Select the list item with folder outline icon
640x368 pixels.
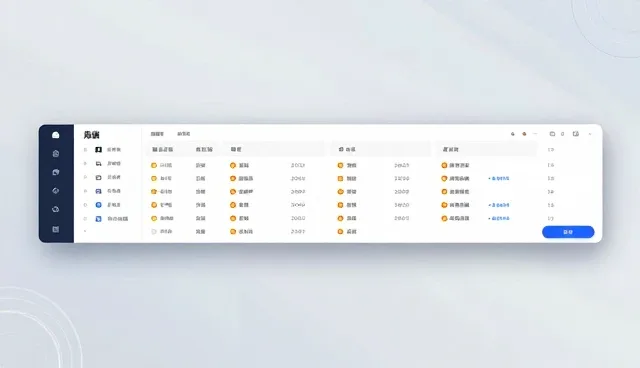(x=108, y=177)
